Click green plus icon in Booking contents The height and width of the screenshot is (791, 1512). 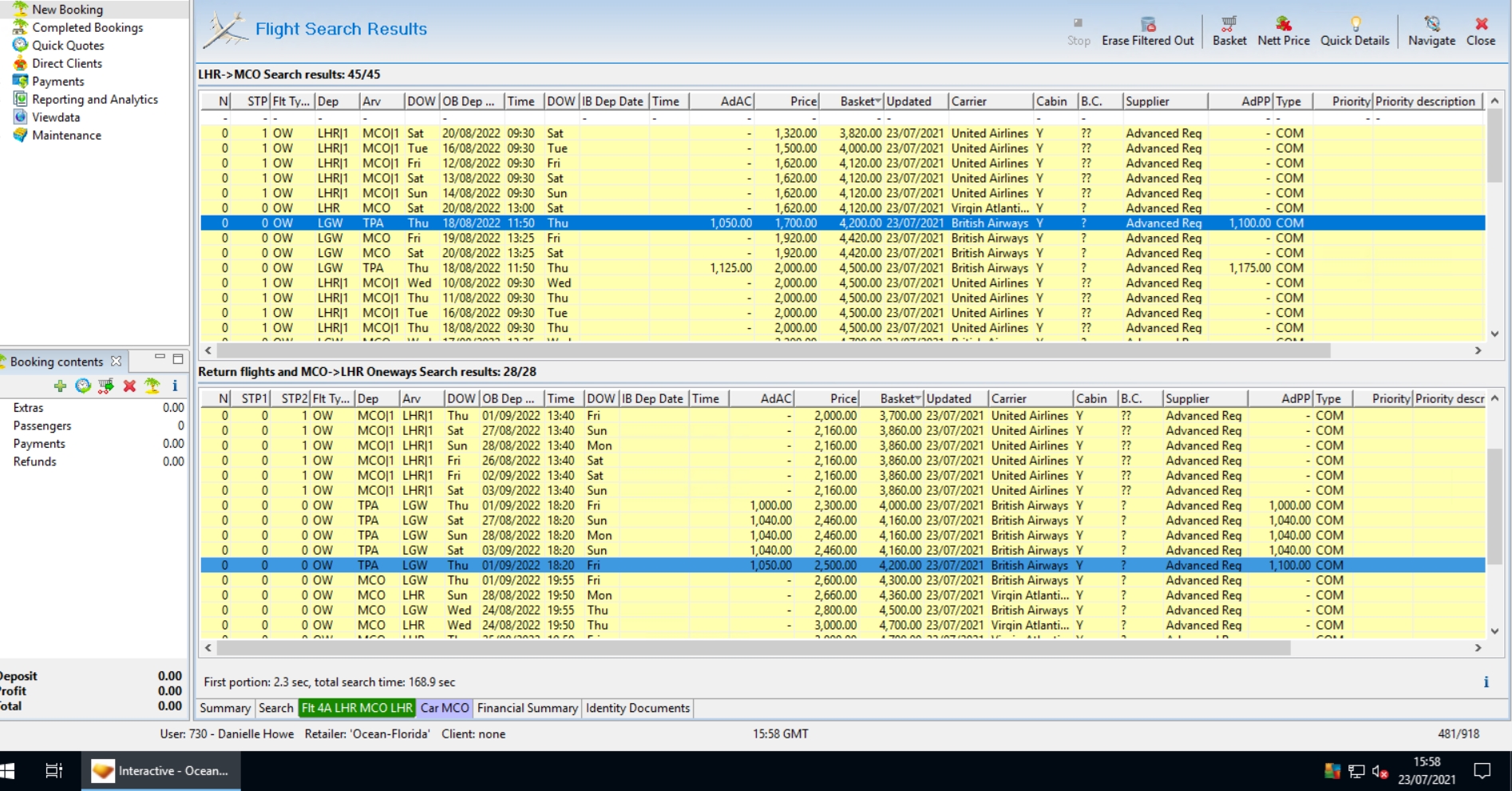60,386
